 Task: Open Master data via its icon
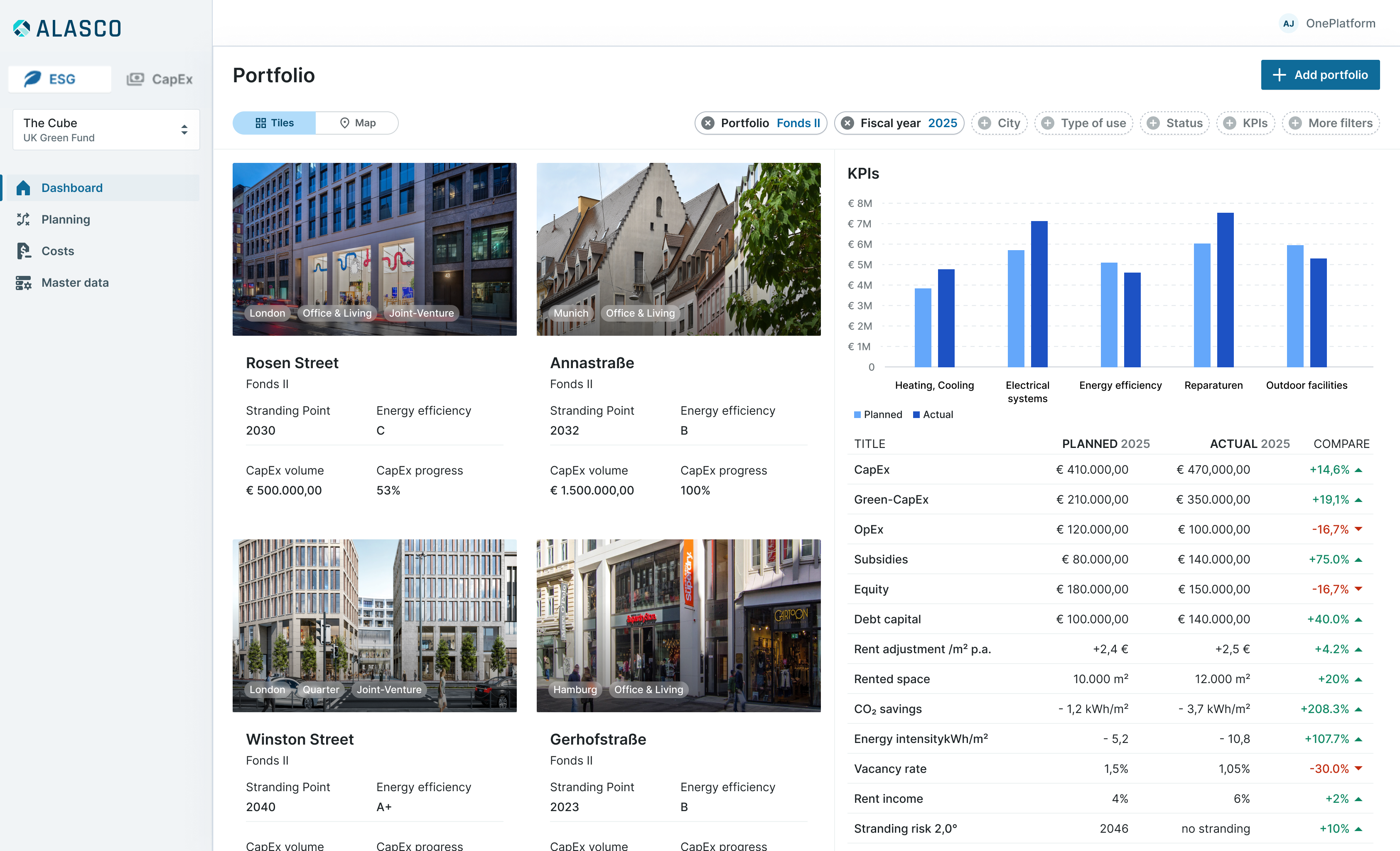click(x=23, y=283)
